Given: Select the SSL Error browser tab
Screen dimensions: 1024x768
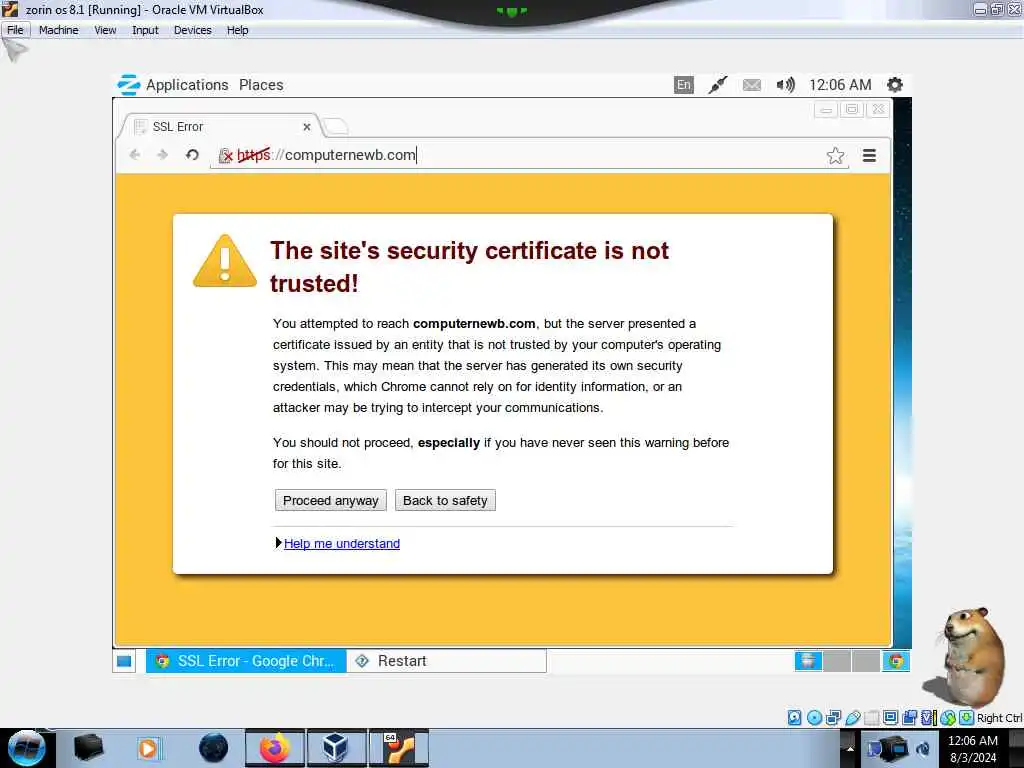Looking at the screenshot, I should pos(219,127).
